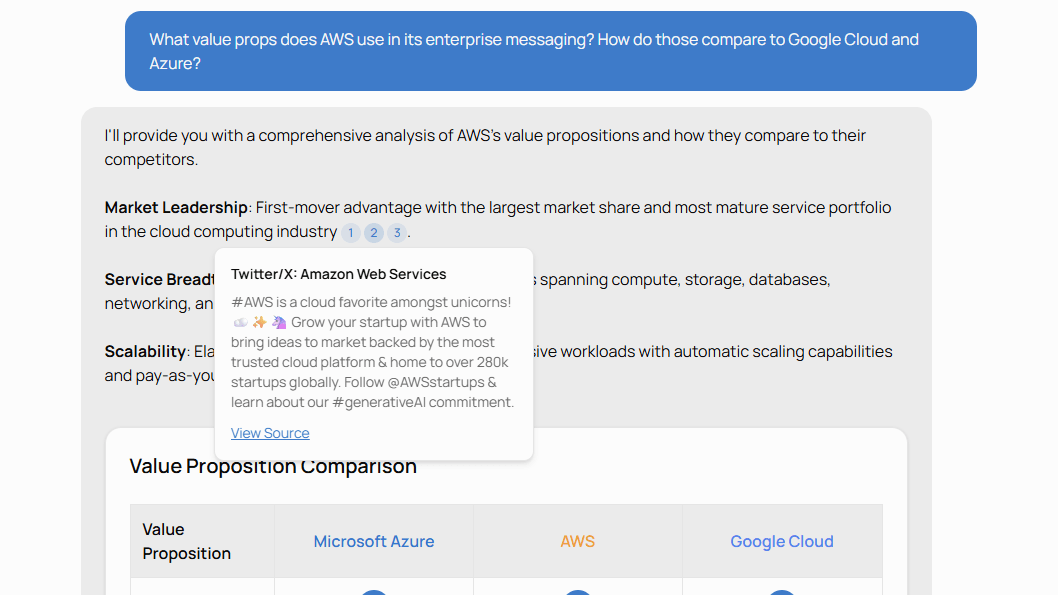Screen dimensions: 1058x595
Task: Click citation badge number 2
Action: click(x=373, y=233)
